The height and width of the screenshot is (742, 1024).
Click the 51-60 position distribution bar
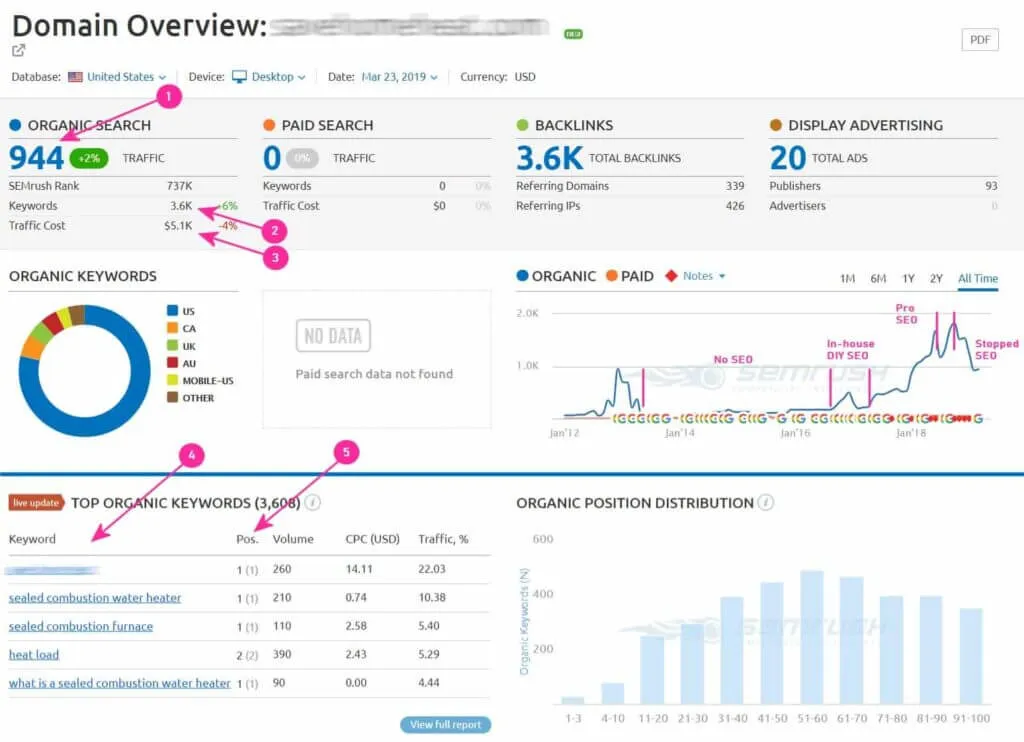pos(812,637)
